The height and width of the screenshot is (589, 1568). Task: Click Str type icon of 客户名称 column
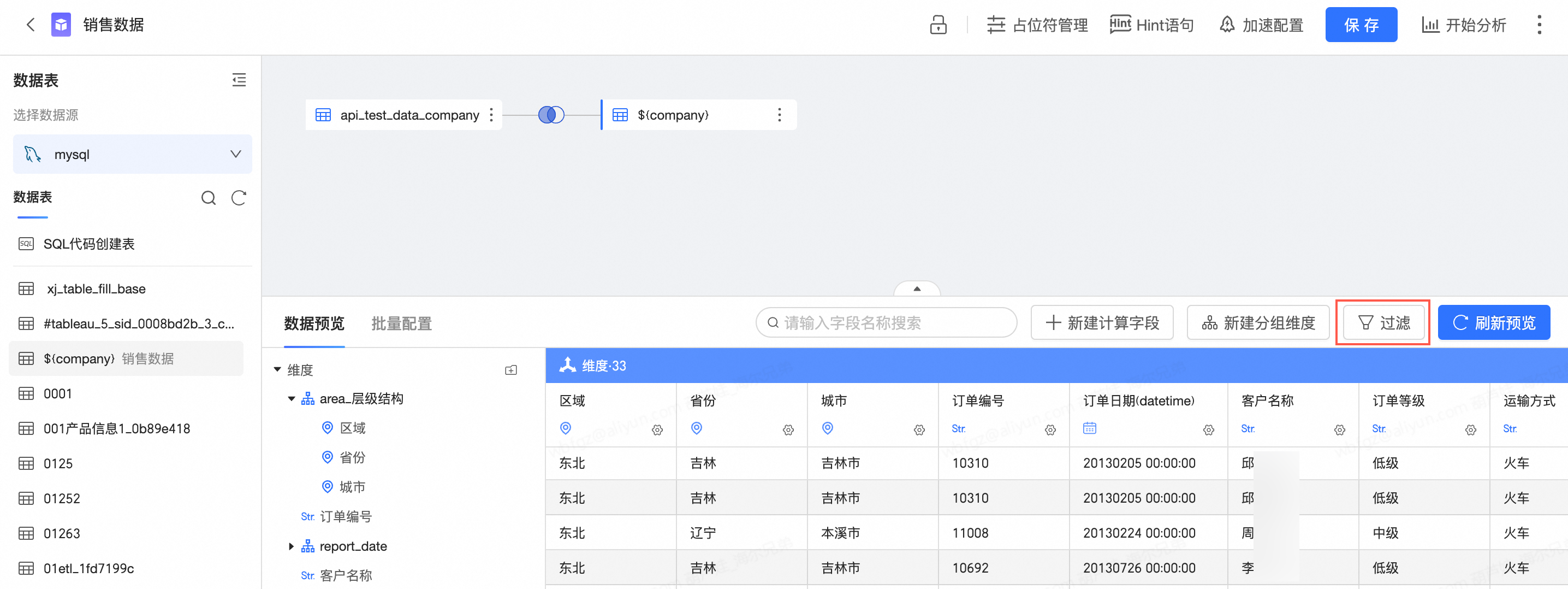click(1247, 429)
